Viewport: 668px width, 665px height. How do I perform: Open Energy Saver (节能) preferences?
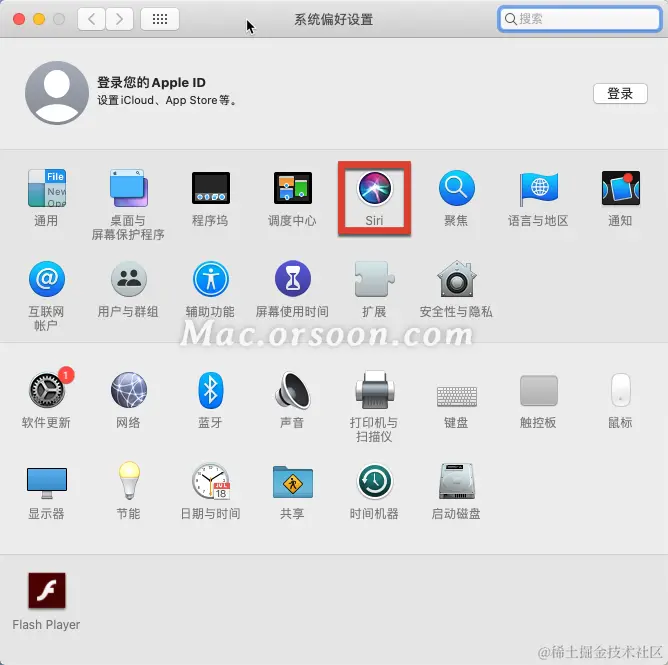(129, 481)
